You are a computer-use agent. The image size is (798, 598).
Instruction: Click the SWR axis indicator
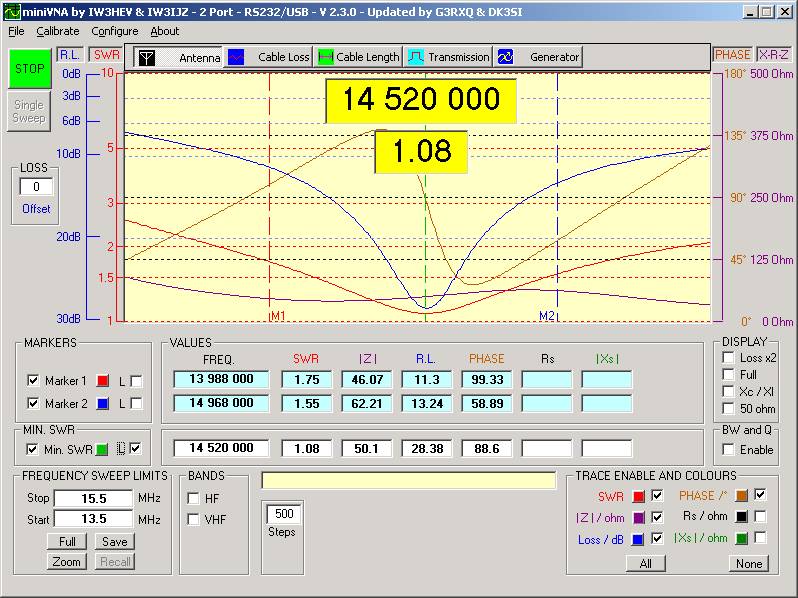pos(107,55)
